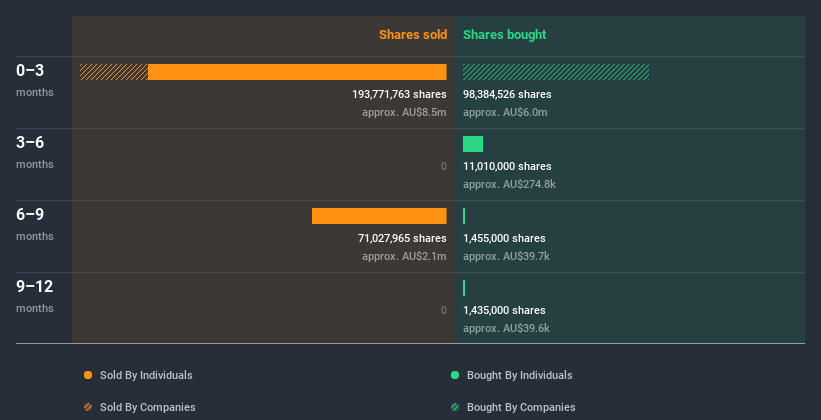Click the green Bought By Individuals legend dot

[455, 375]
